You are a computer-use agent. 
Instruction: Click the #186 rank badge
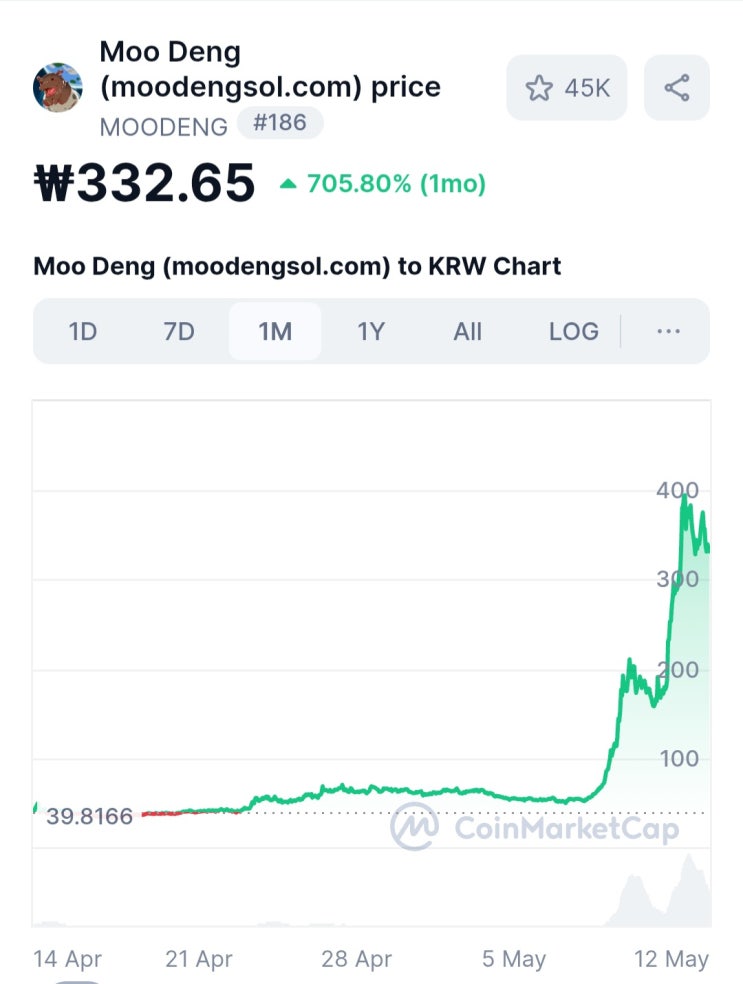pos(280,122)
